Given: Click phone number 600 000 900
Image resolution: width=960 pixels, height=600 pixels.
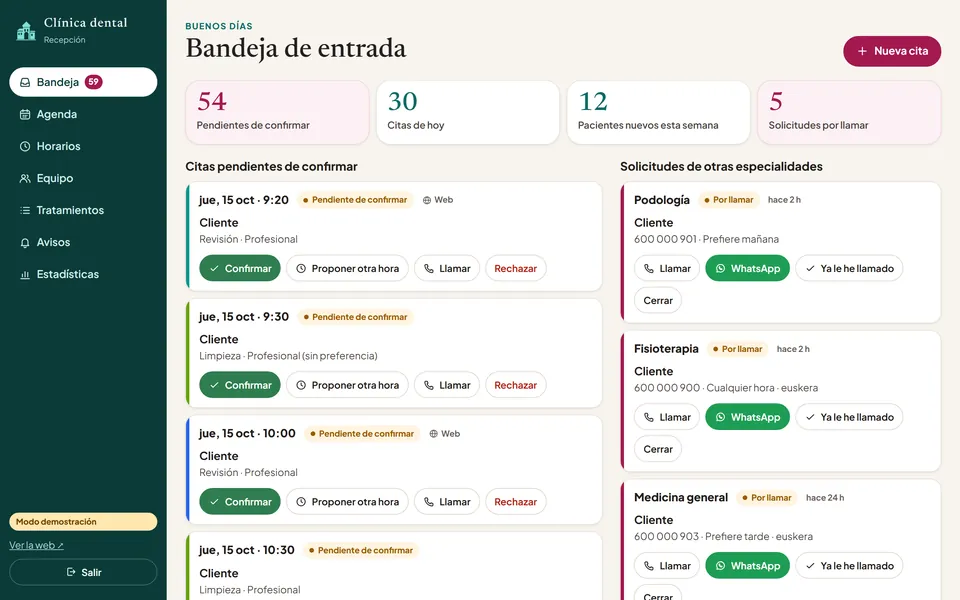Looking at the screenshot, I should point(667,388).
